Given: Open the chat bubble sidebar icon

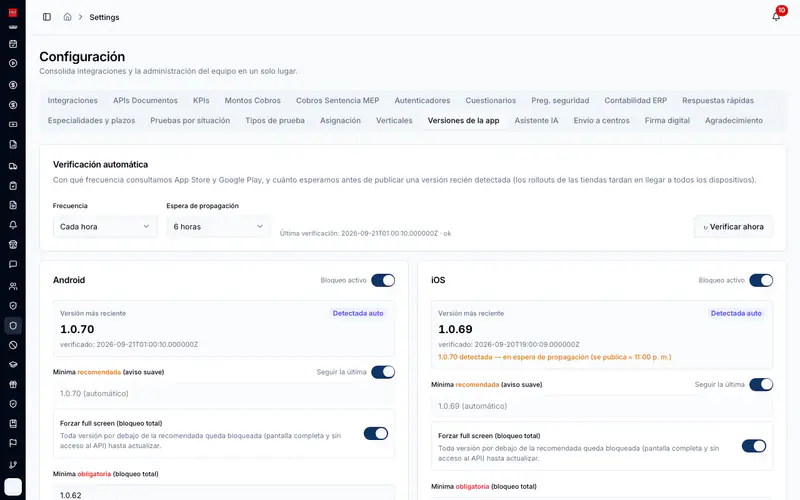Looking at the screenshot, I should pyautogui.click(x=13, y=264).
